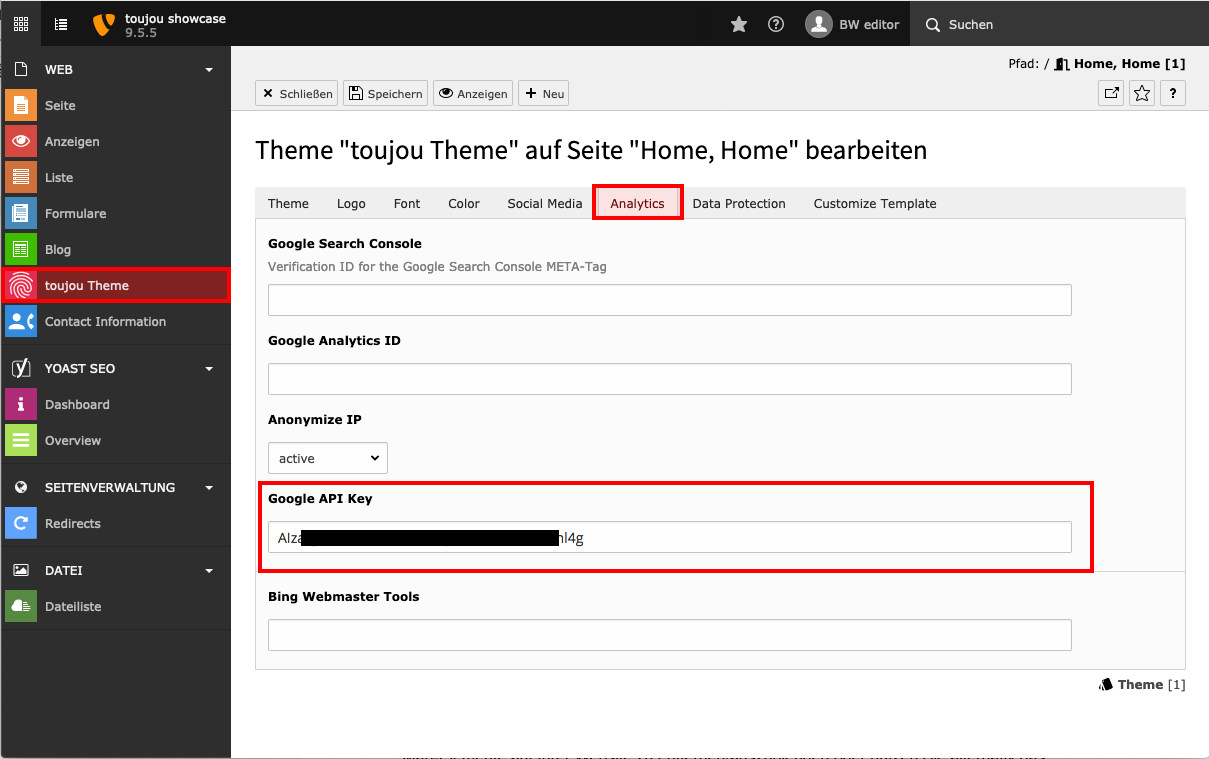Open the help question mark in top bar
The width and height of the screenshot is (1209, 759).
pos(776,25)
